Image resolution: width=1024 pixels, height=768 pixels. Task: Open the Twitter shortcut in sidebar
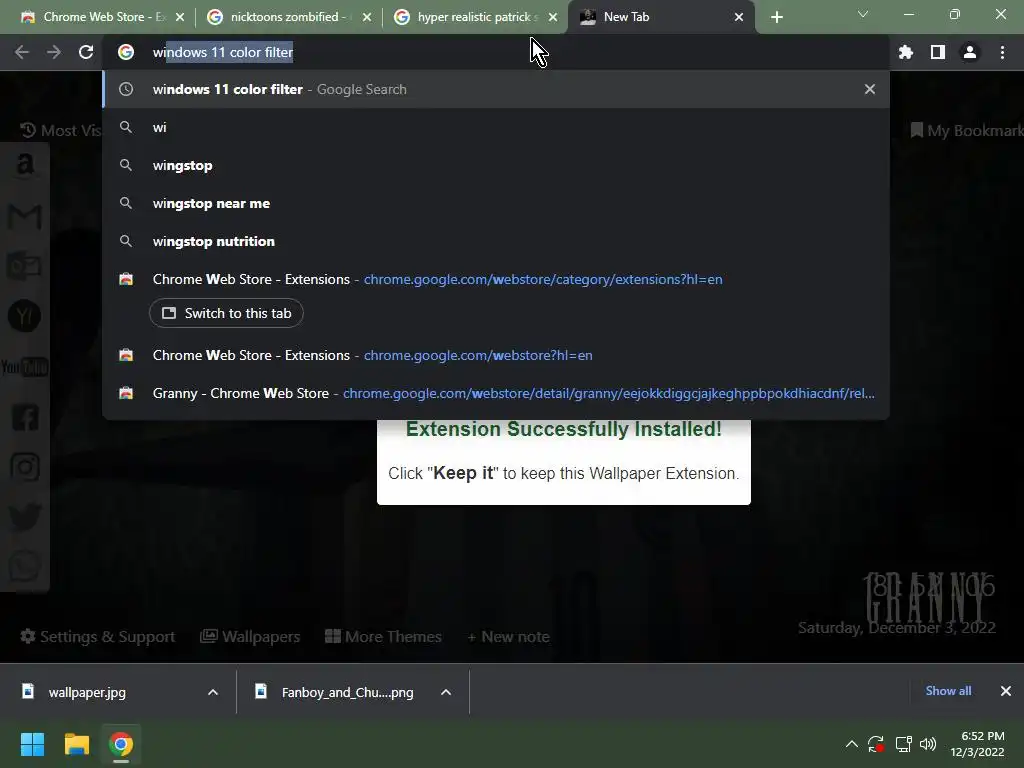pyautogui.click(x=25, y=517)
